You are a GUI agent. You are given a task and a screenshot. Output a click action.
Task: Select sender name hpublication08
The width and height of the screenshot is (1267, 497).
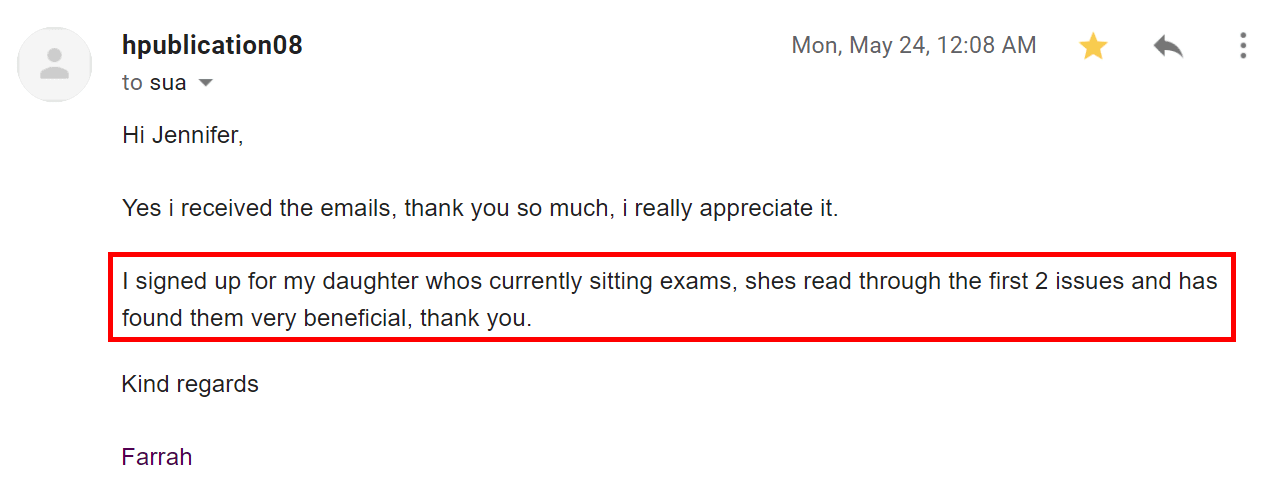pos(212,45)
